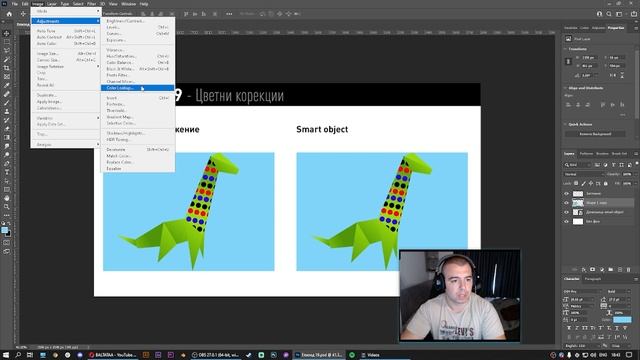Hide the Бял фон layer
The width and height of the screenshot is (640, 360).
[566, 222]
